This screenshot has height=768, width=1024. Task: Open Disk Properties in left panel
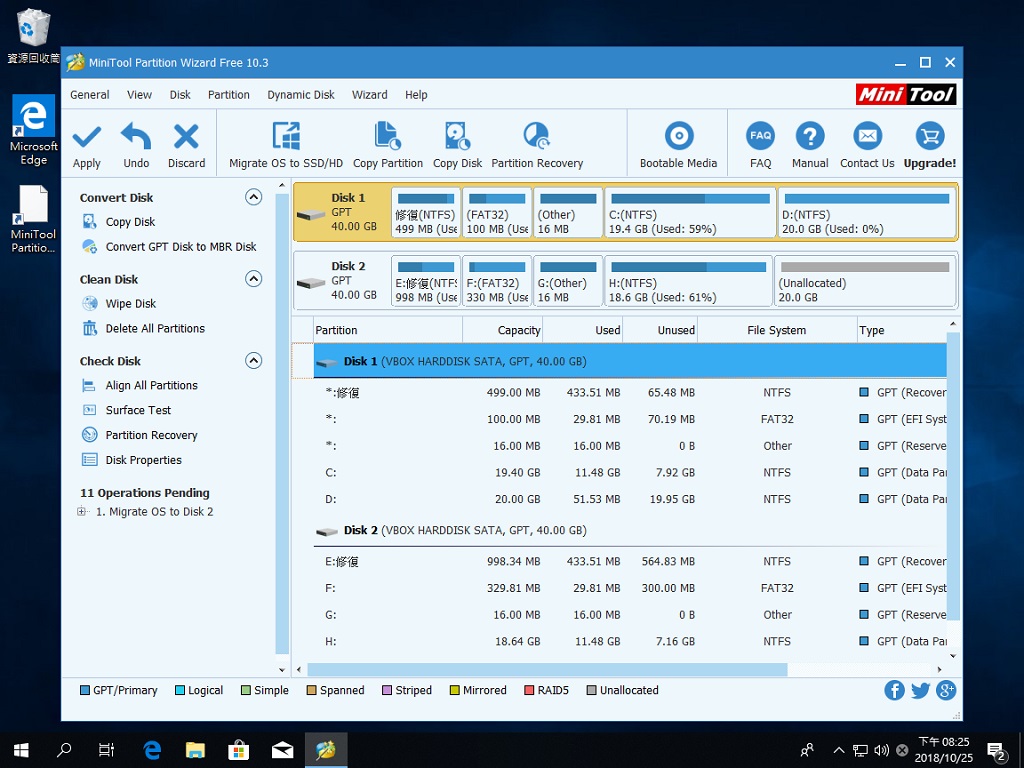tap(144, 460)
